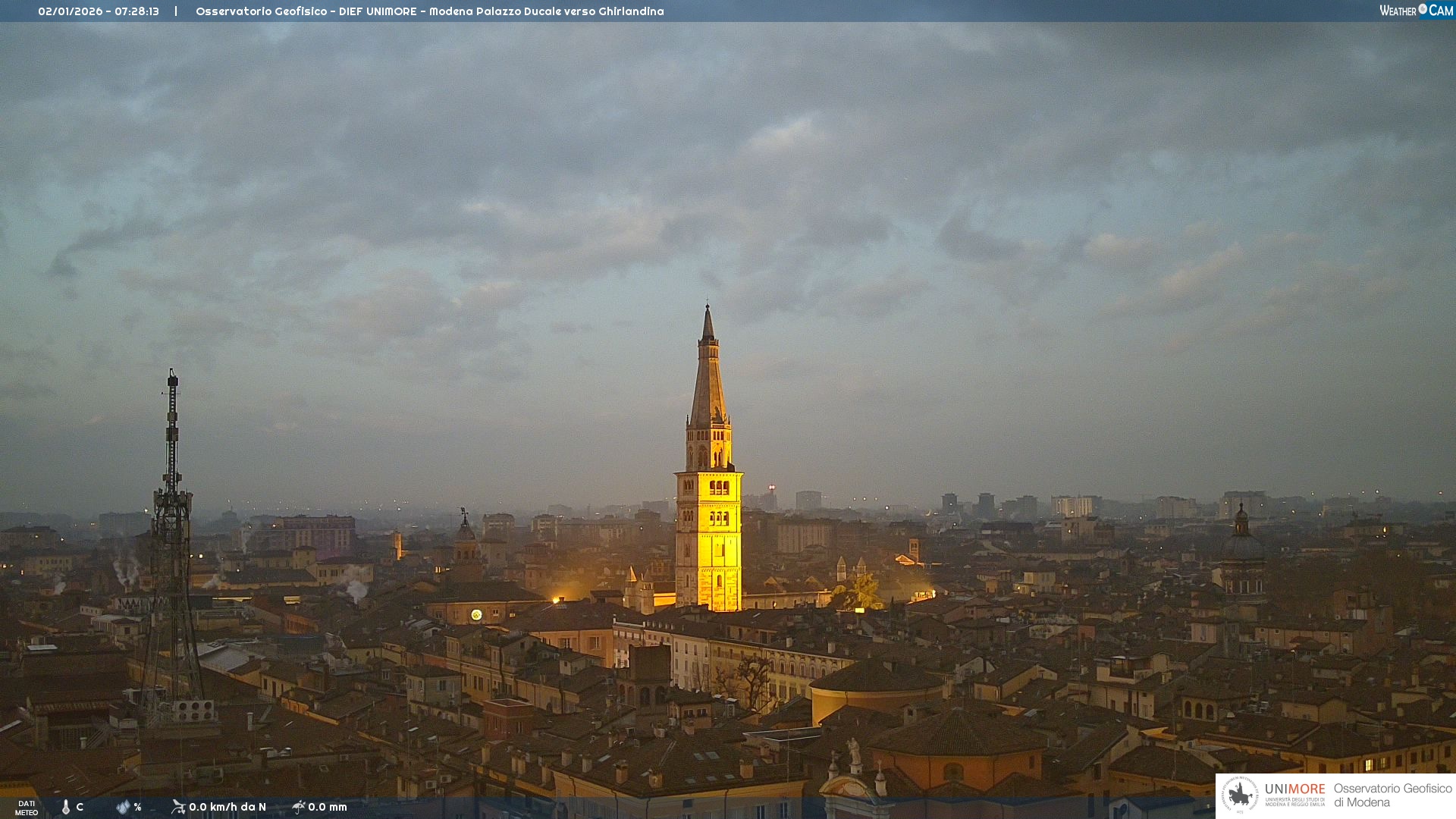
Task: Click the thermometer temperature icon
Action: click(66, 807)
